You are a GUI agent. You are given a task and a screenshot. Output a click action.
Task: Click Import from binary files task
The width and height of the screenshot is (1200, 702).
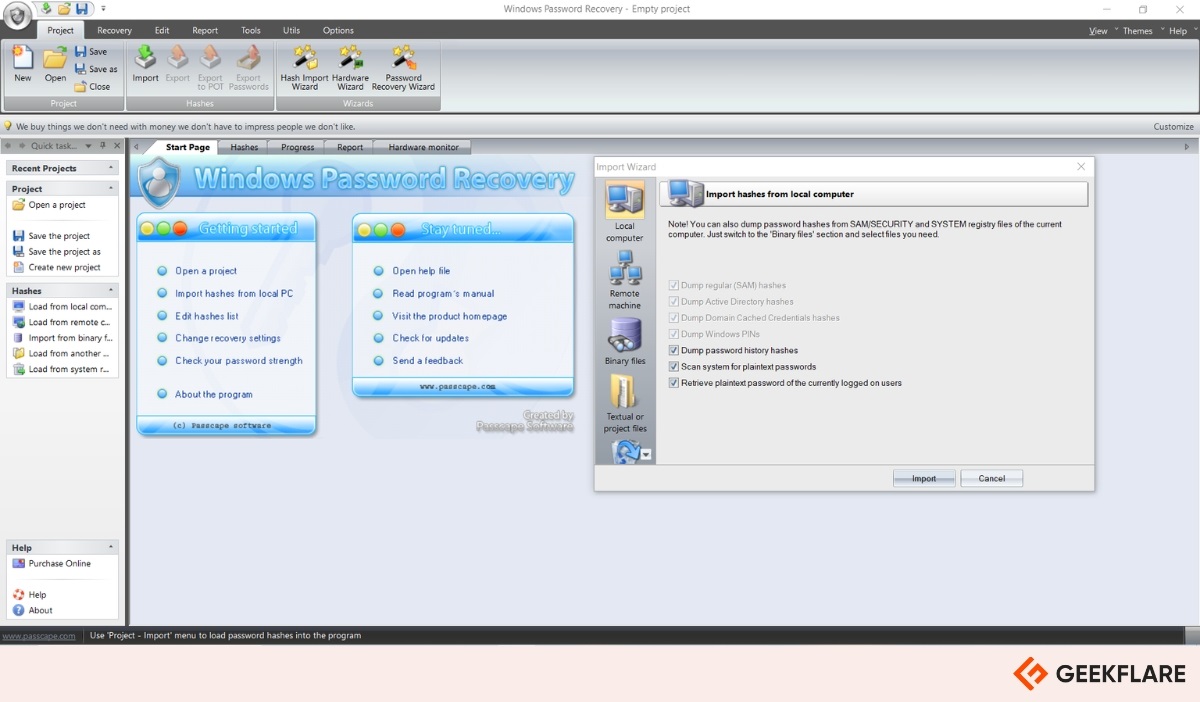tap(62, 338)
